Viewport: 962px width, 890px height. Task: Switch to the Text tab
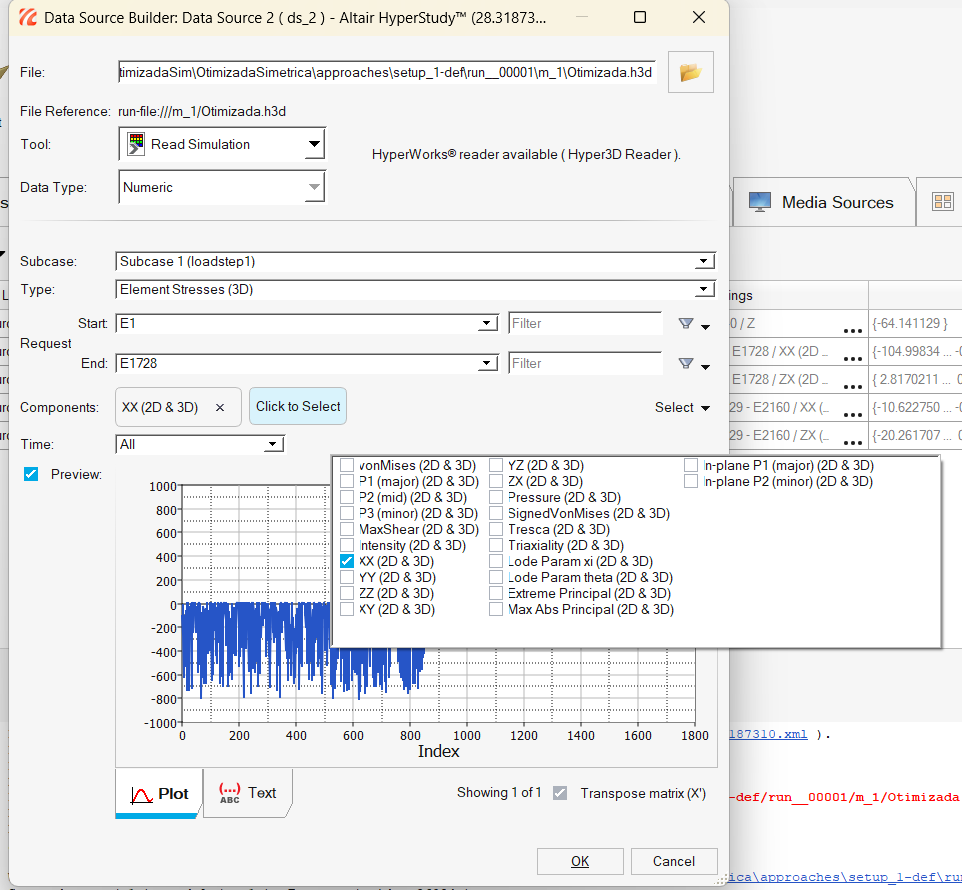click(248, 793)
